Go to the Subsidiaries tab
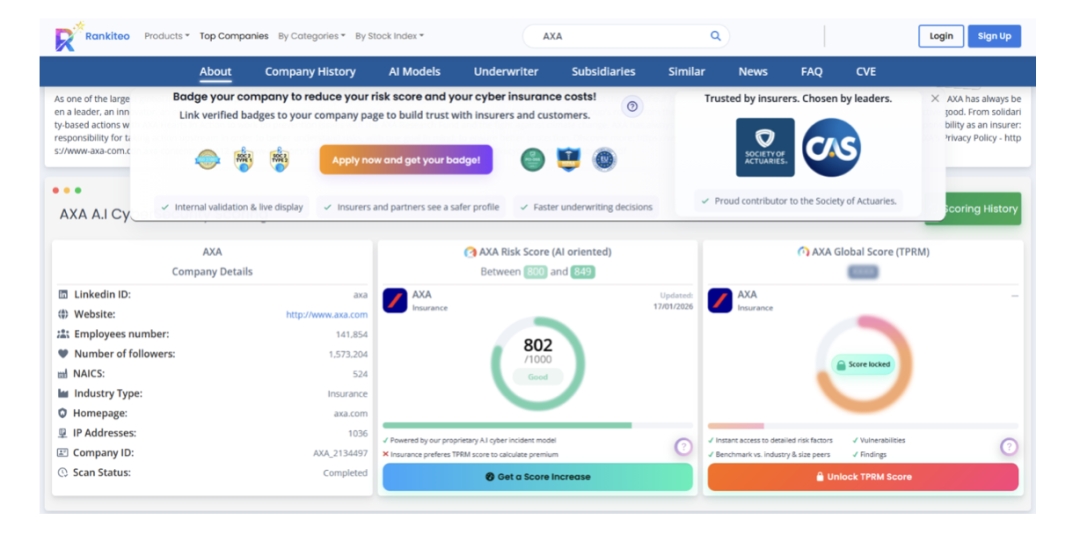The height and width of the screenshot is (535, 1080). 603,72
